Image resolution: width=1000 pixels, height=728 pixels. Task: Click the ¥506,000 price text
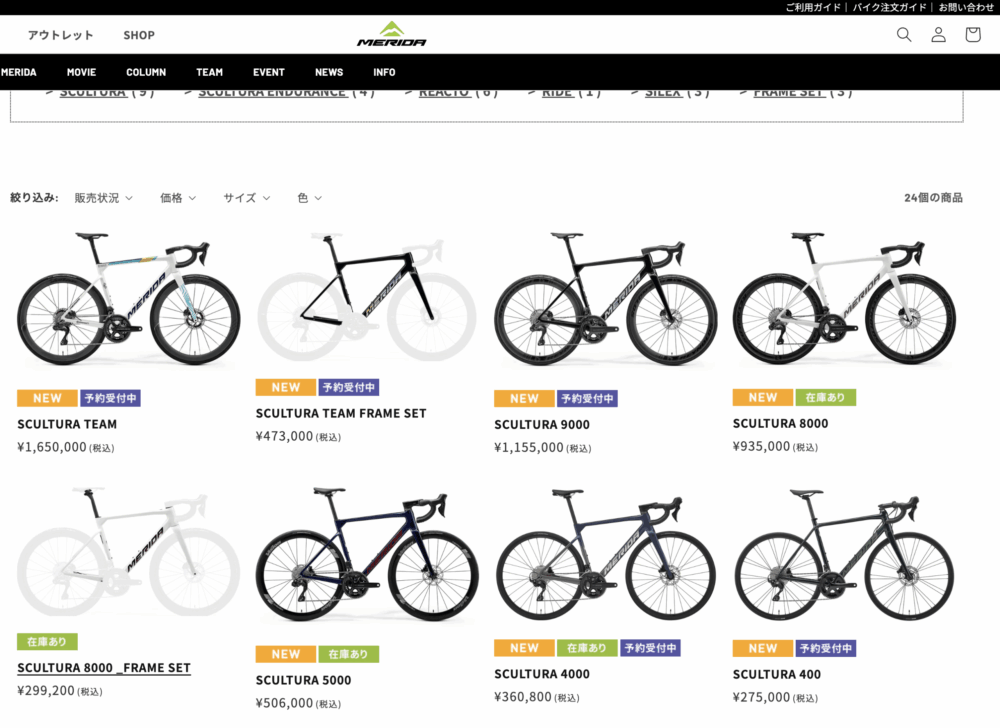click(x=284, y=703)
